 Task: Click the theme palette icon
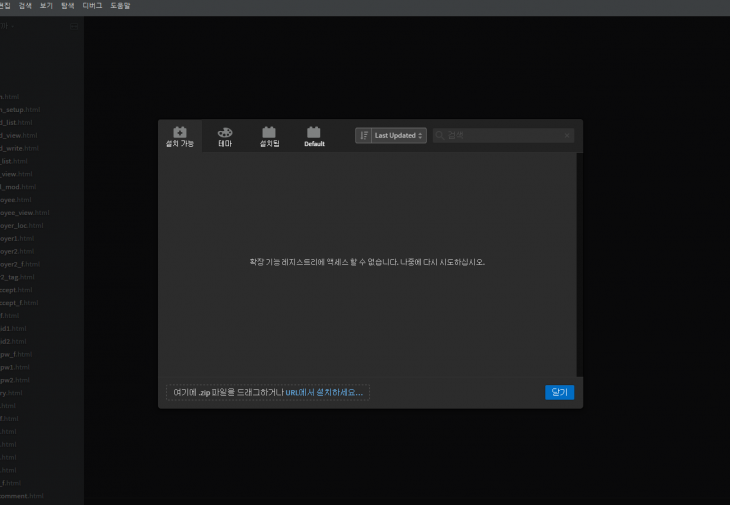225,131
